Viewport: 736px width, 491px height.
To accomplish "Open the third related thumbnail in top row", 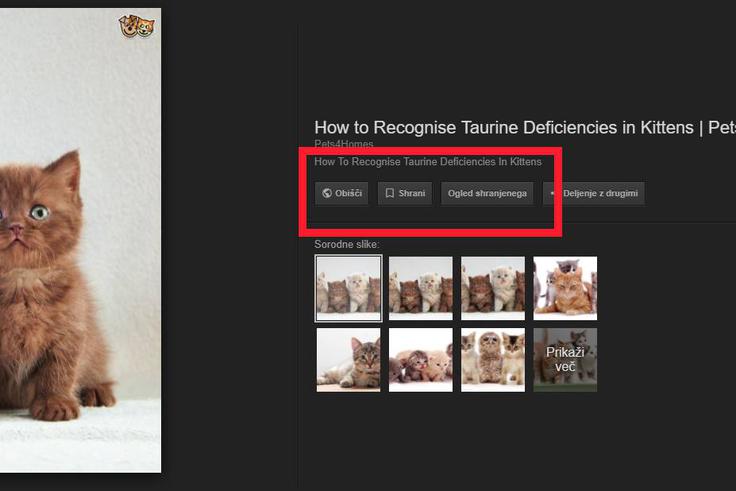I will pos(493,288).
